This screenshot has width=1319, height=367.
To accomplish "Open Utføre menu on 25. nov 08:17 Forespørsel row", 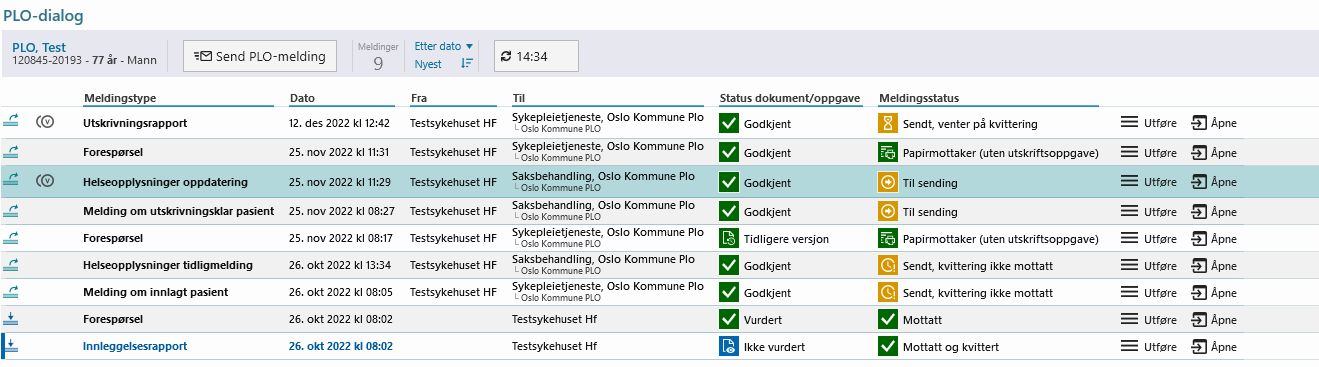I will [1148, 238].
